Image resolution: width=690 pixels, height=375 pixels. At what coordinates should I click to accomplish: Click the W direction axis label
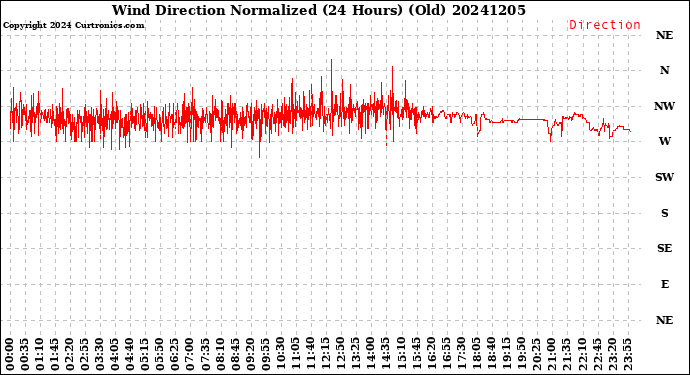pos(664,141)
